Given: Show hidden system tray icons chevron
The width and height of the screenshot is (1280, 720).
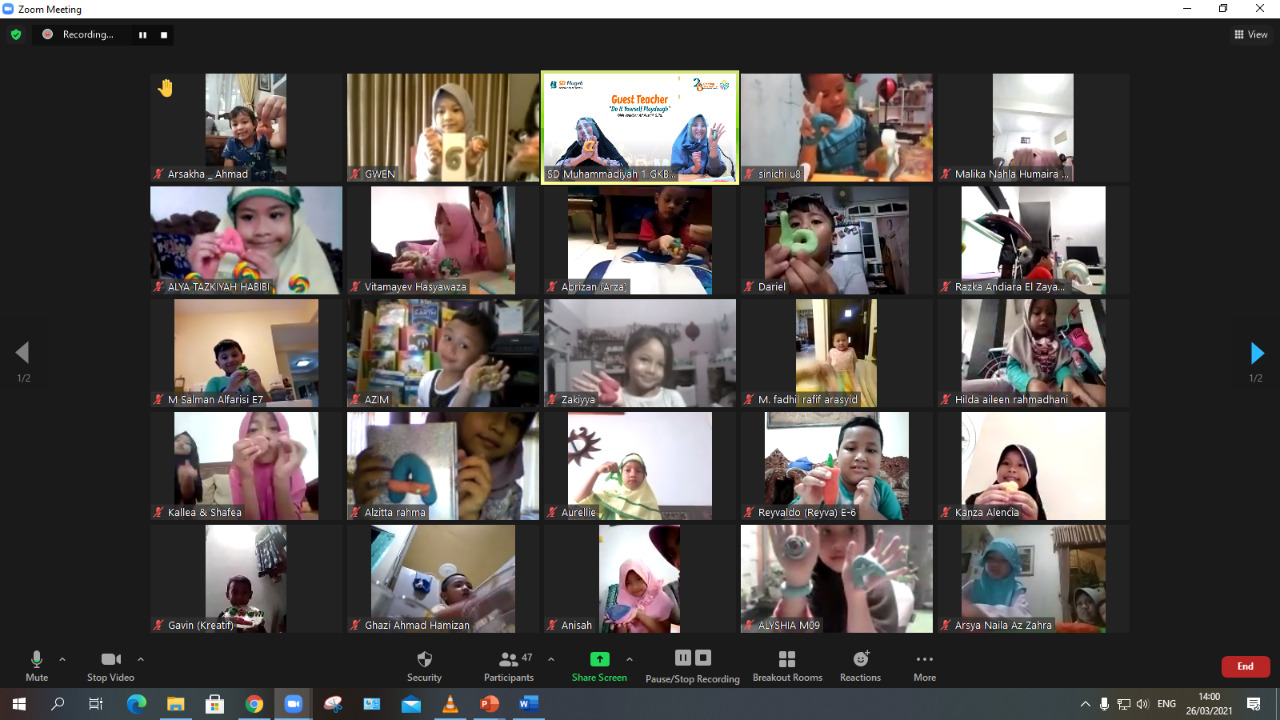Looking at the screenshot, I should (1085, 704).
